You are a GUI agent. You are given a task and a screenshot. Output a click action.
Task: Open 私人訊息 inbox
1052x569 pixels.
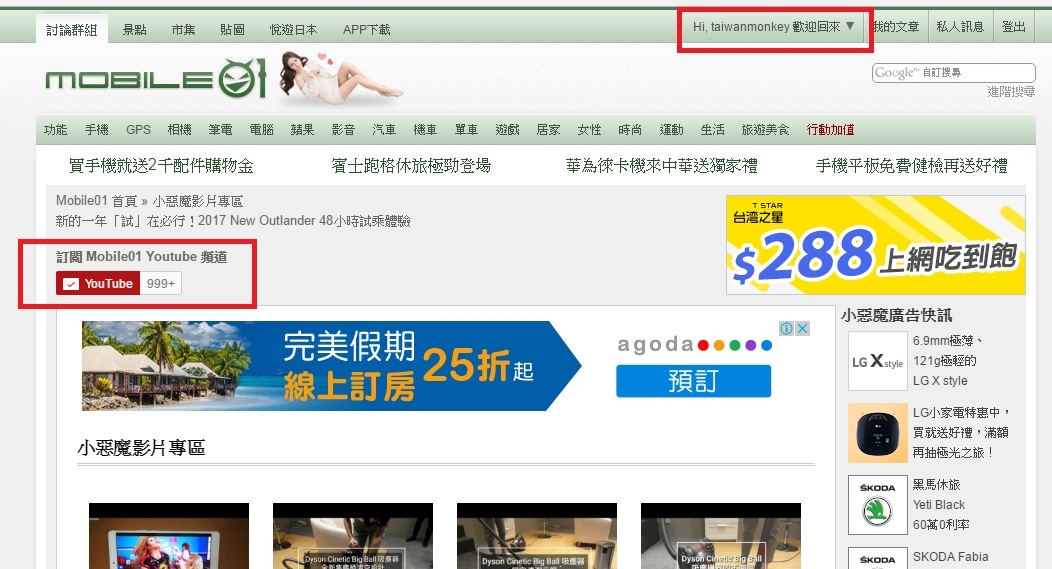point(960,27)
